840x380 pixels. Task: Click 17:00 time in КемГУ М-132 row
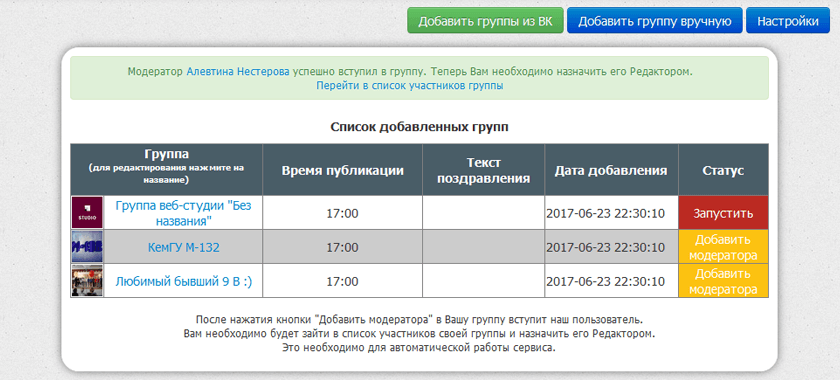click(342, 248)
